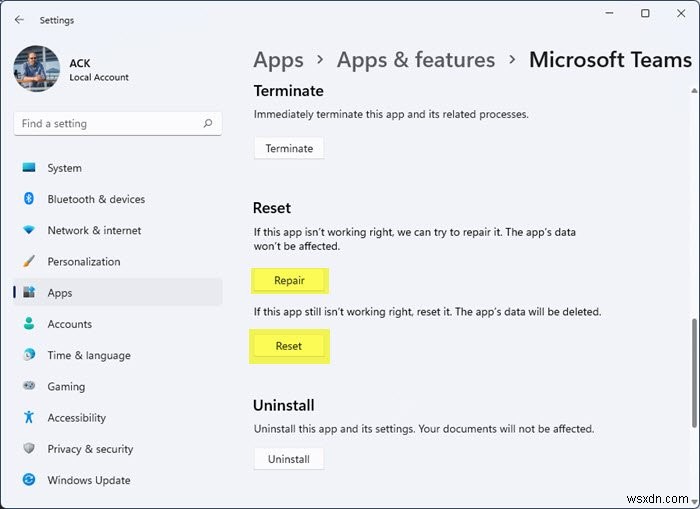Click the back arrow in Settings
Image resolution: width=700 pixels, height=509 pixels.
(x=19, y=20)
